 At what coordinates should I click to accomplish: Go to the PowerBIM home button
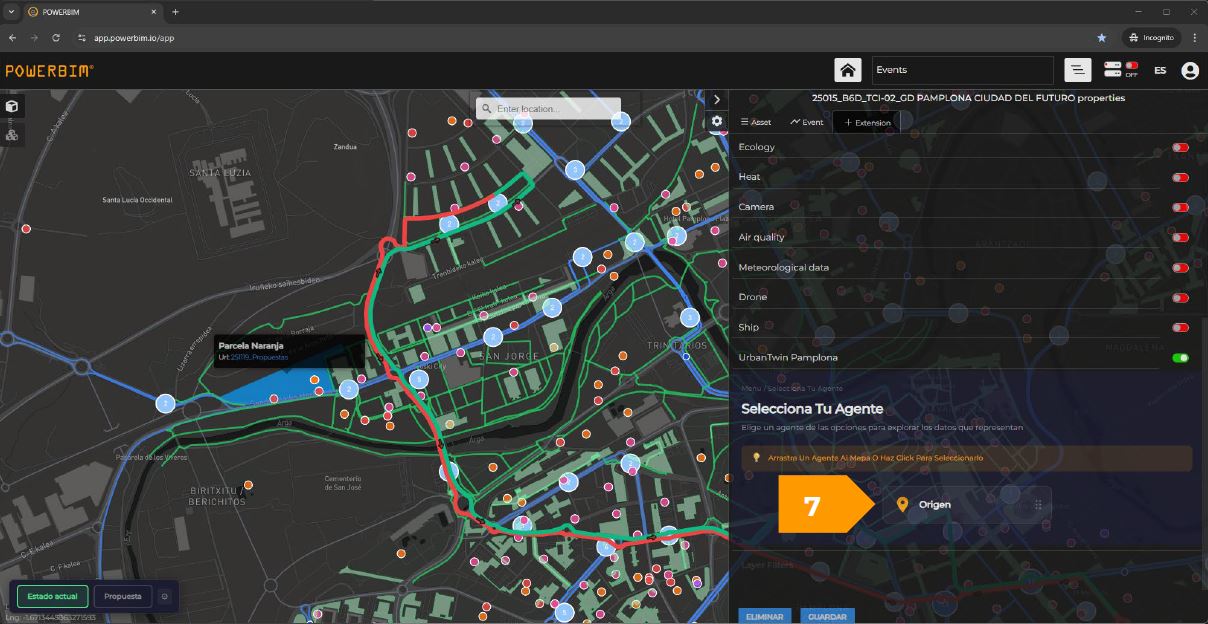tap(848, 70)
